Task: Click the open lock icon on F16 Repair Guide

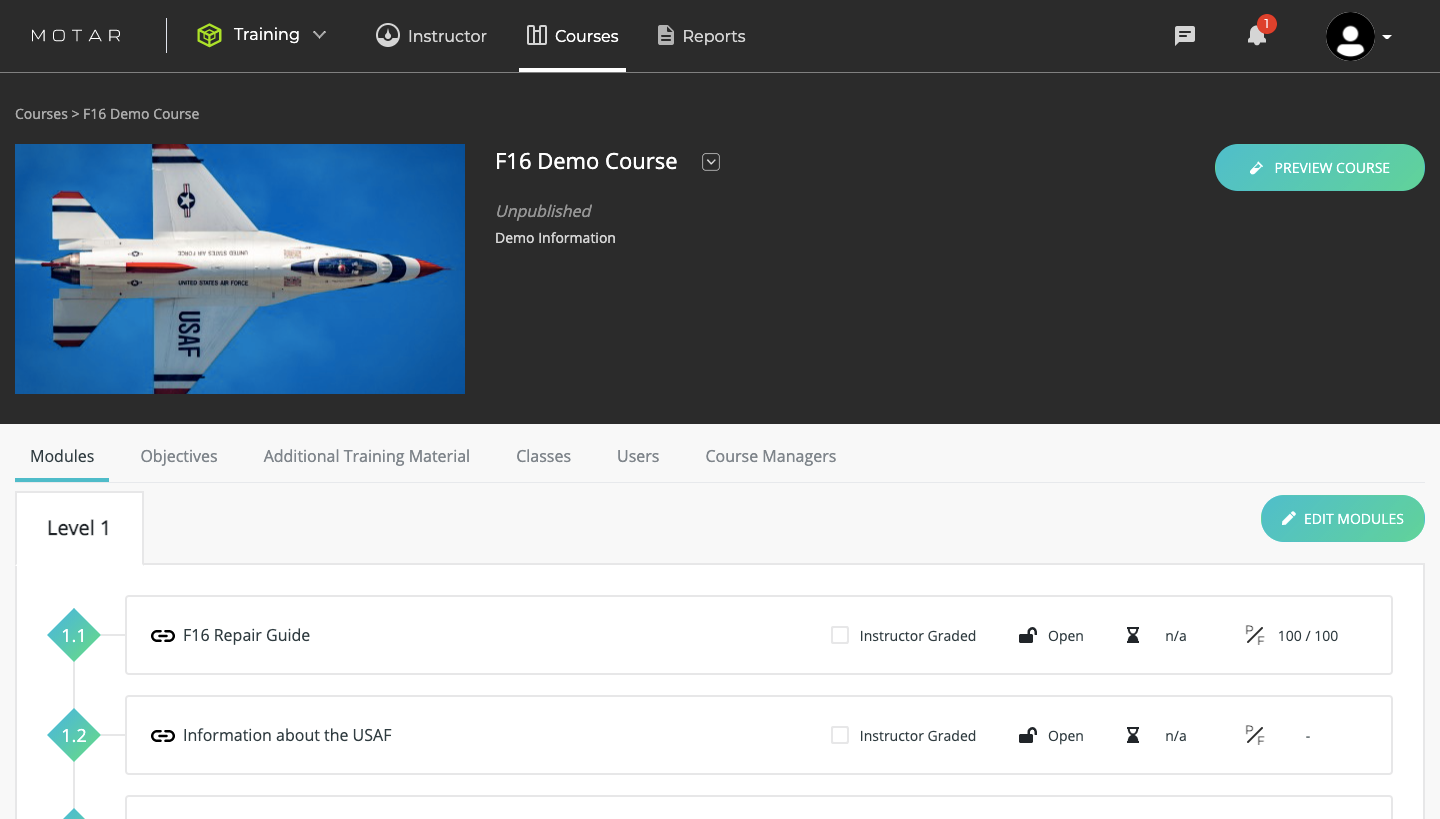Action: pyautogui.click(x=1027, y=635)
